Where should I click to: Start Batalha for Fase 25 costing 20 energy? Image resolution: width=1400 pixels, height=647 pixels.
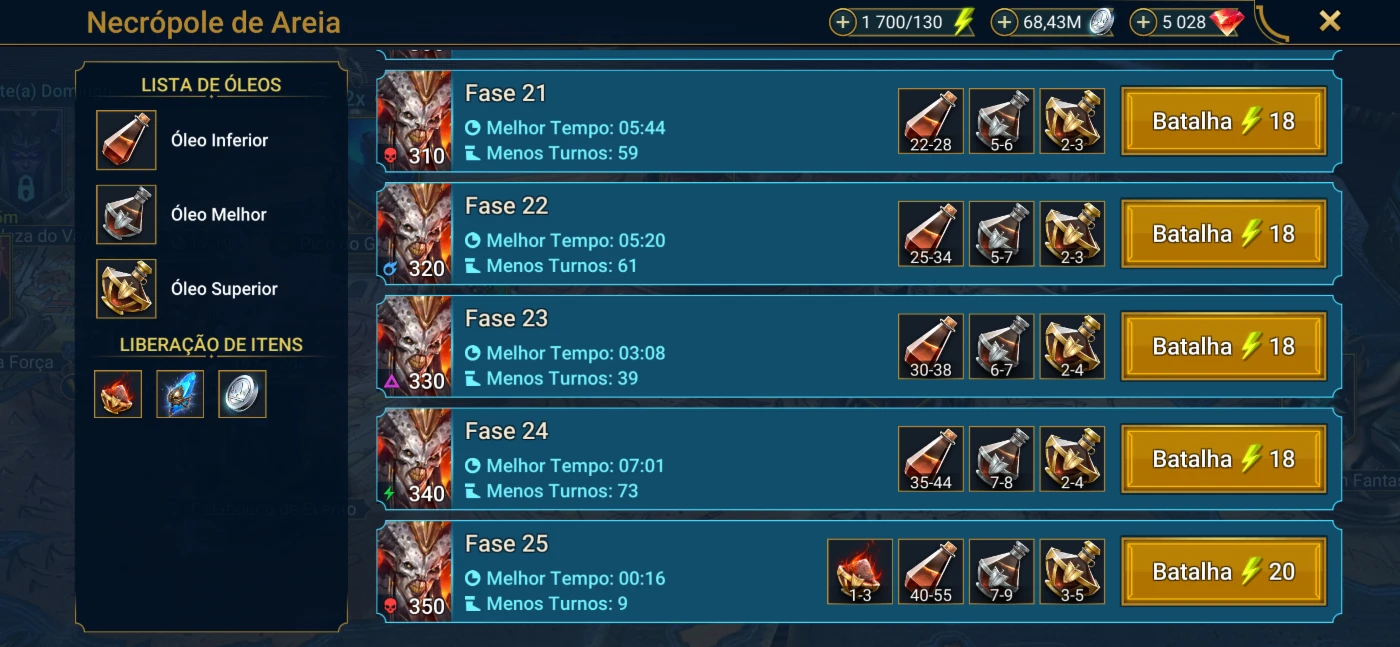tap(1224, 572)
